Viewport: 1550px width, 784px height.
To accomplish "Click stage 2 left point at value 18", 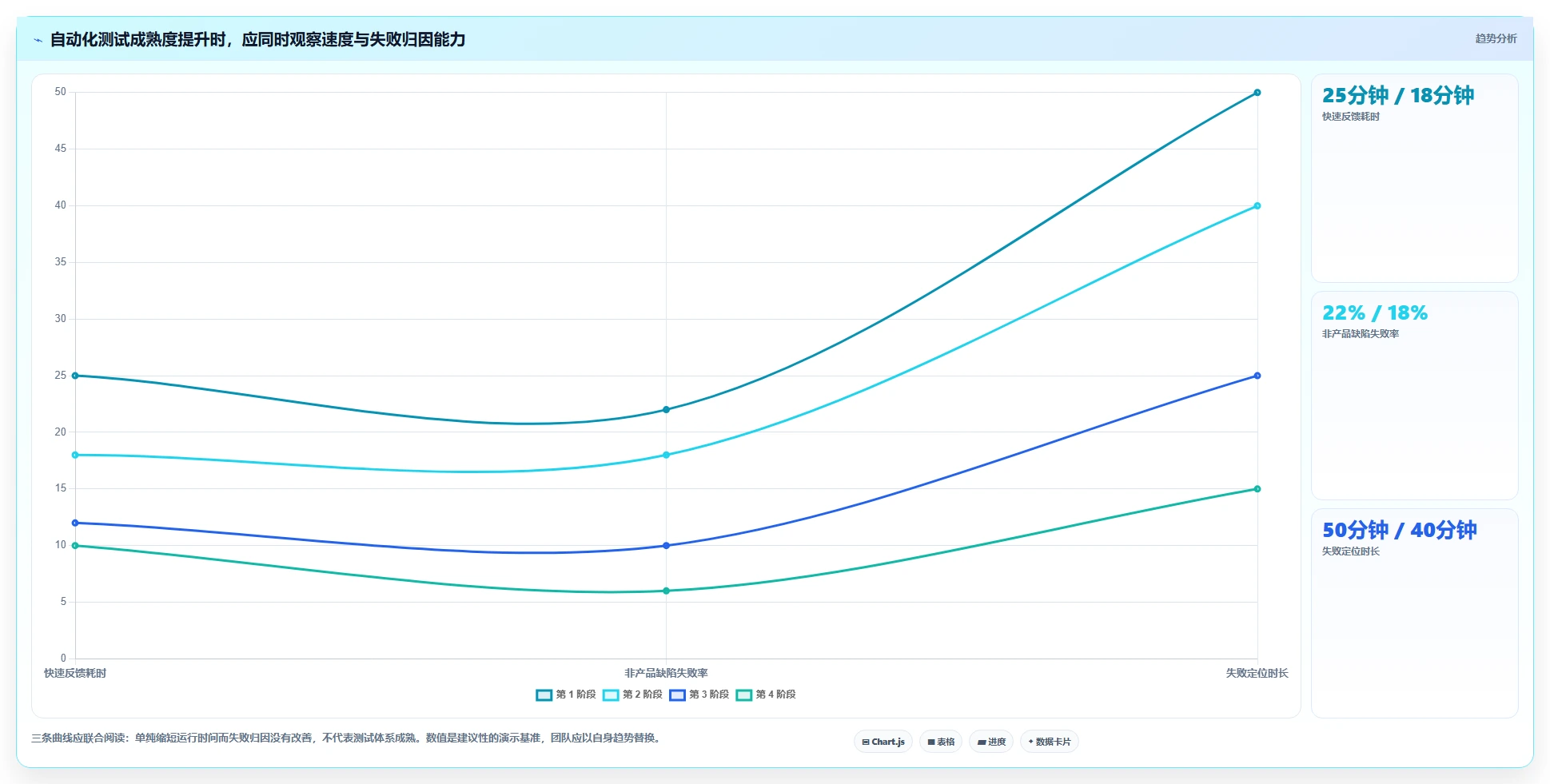I will pyautogui.click(x=75, y=456).
